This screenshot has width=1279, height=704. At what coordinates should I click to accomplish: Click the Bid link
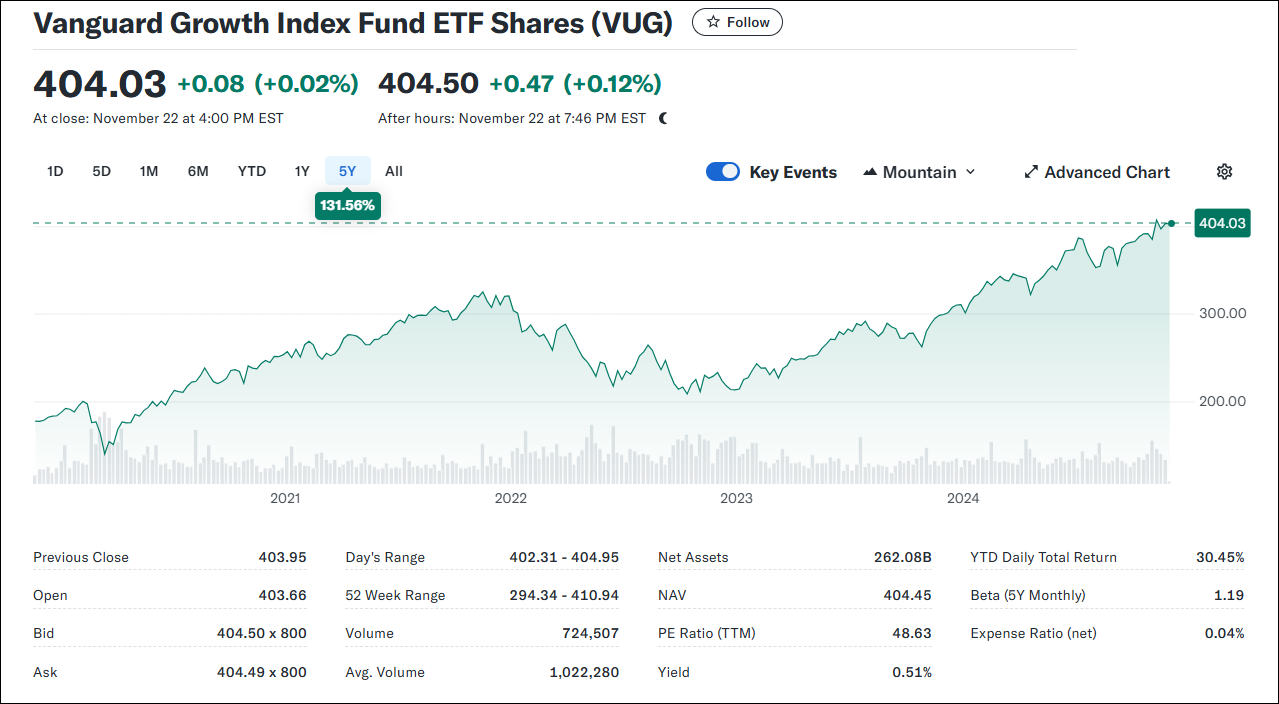tap(45, 633)
